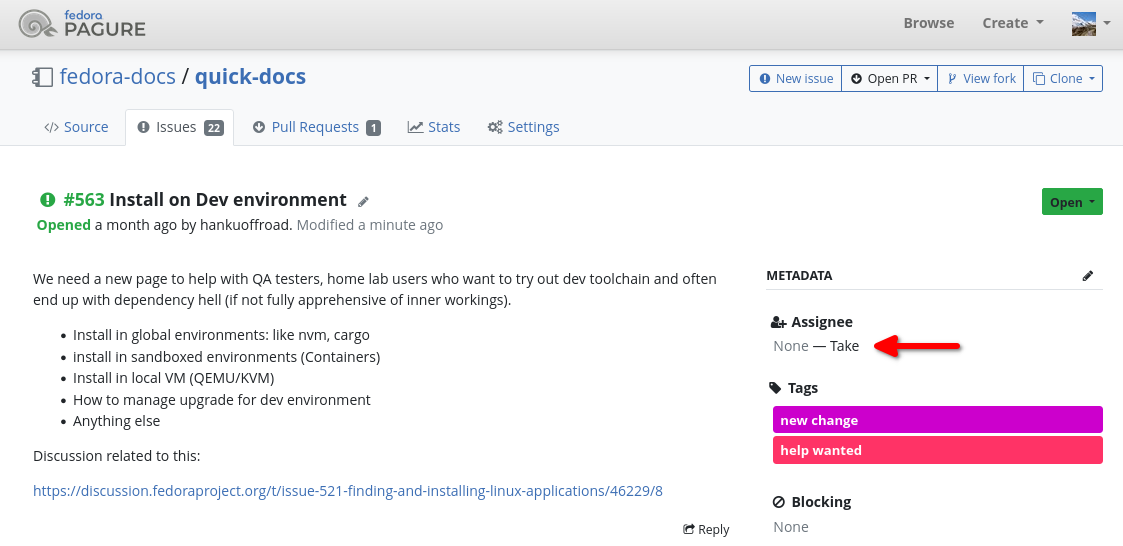
Task: Open the green Open status dropdown
Action: (x=1071, y=202)
